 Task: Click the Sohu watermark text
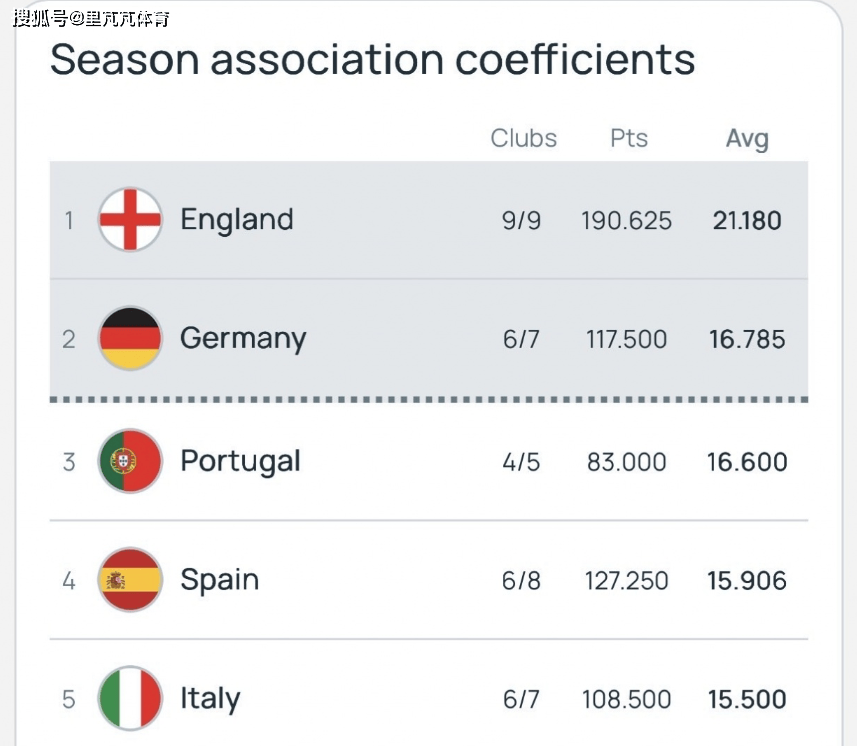(91, 18)
